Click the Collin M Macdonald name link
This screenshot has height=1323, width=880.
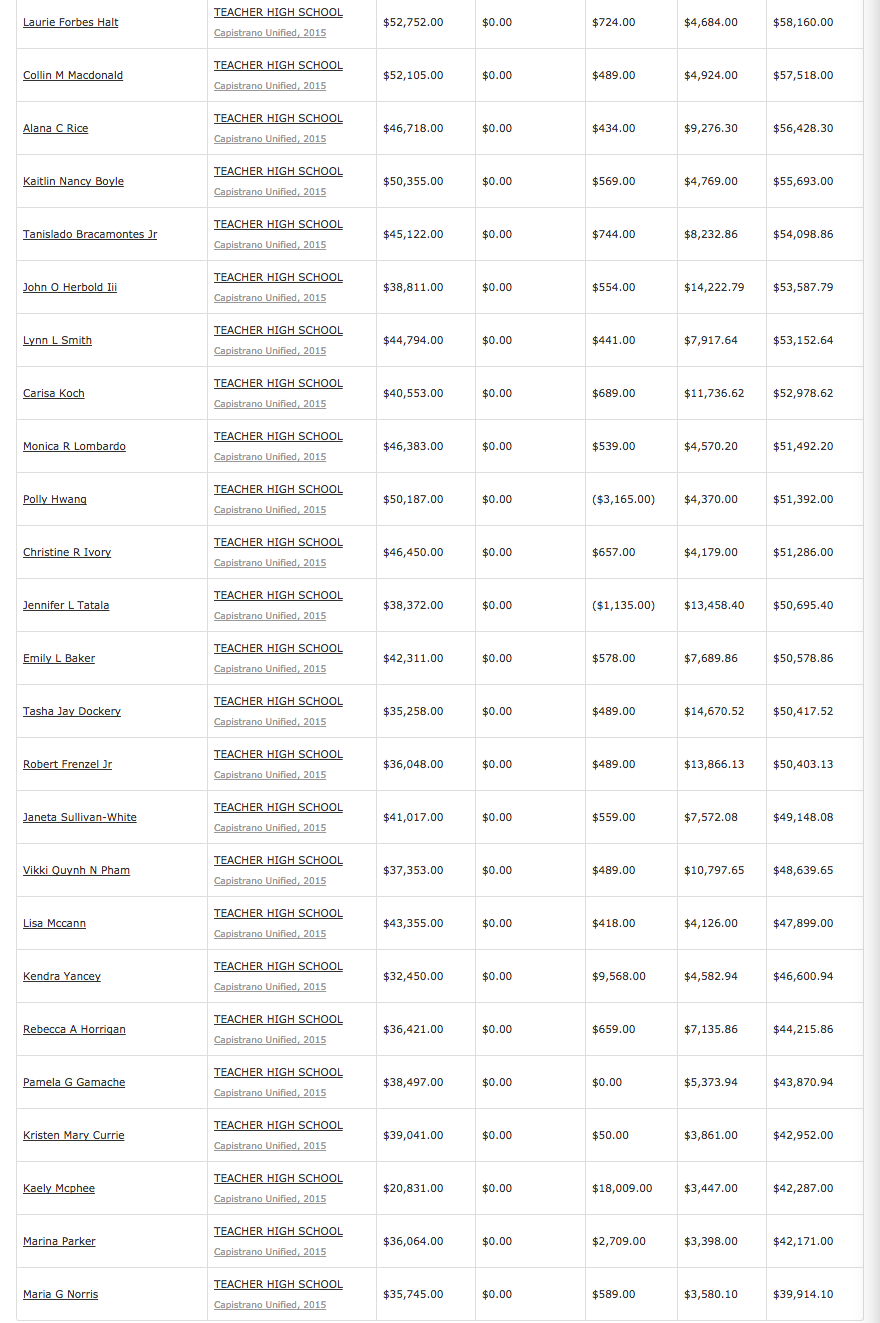(x=73, y=75)
